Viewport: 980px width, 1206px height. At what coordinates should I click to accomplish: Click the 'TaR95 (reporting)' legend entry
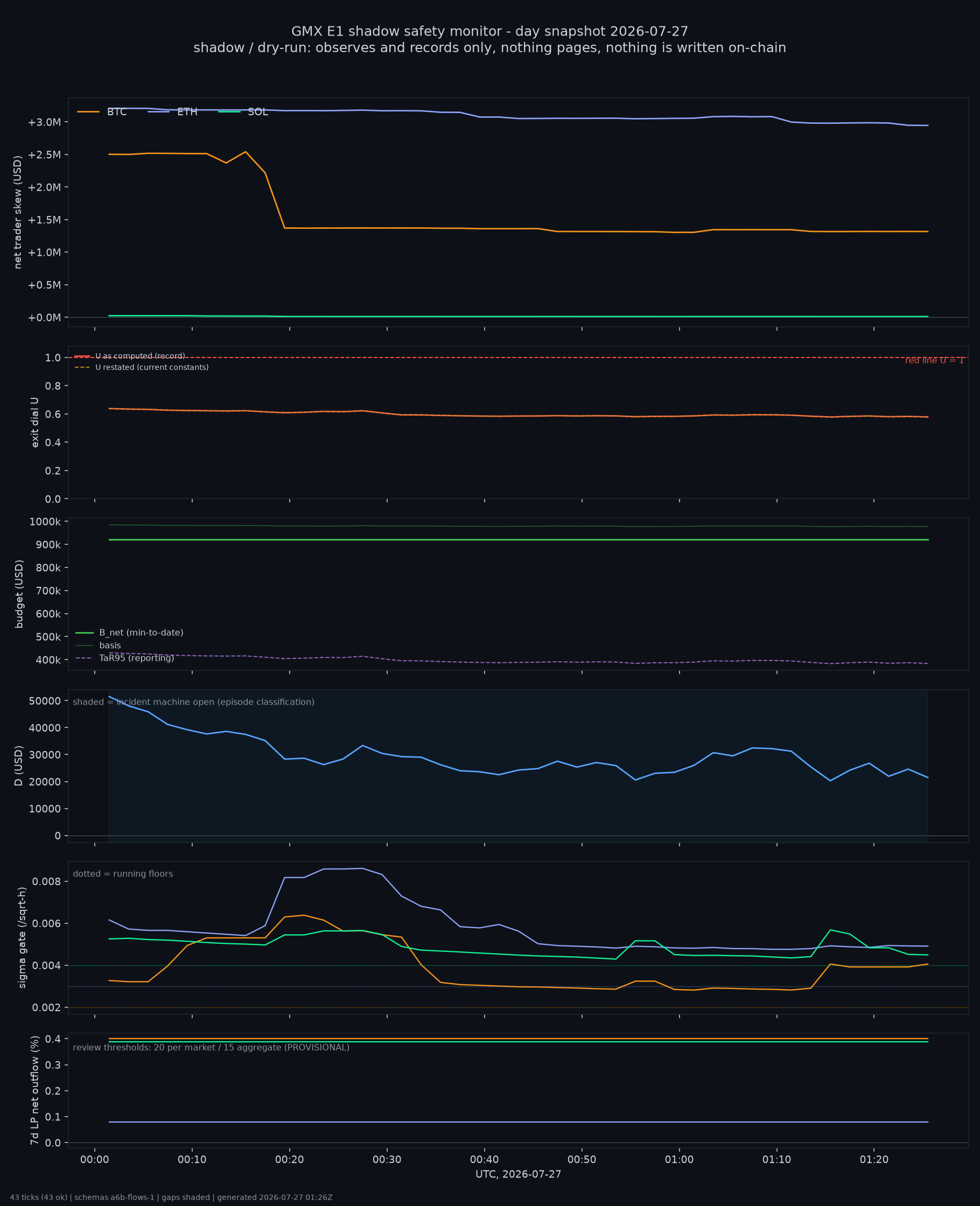click(x=125, y=658)
